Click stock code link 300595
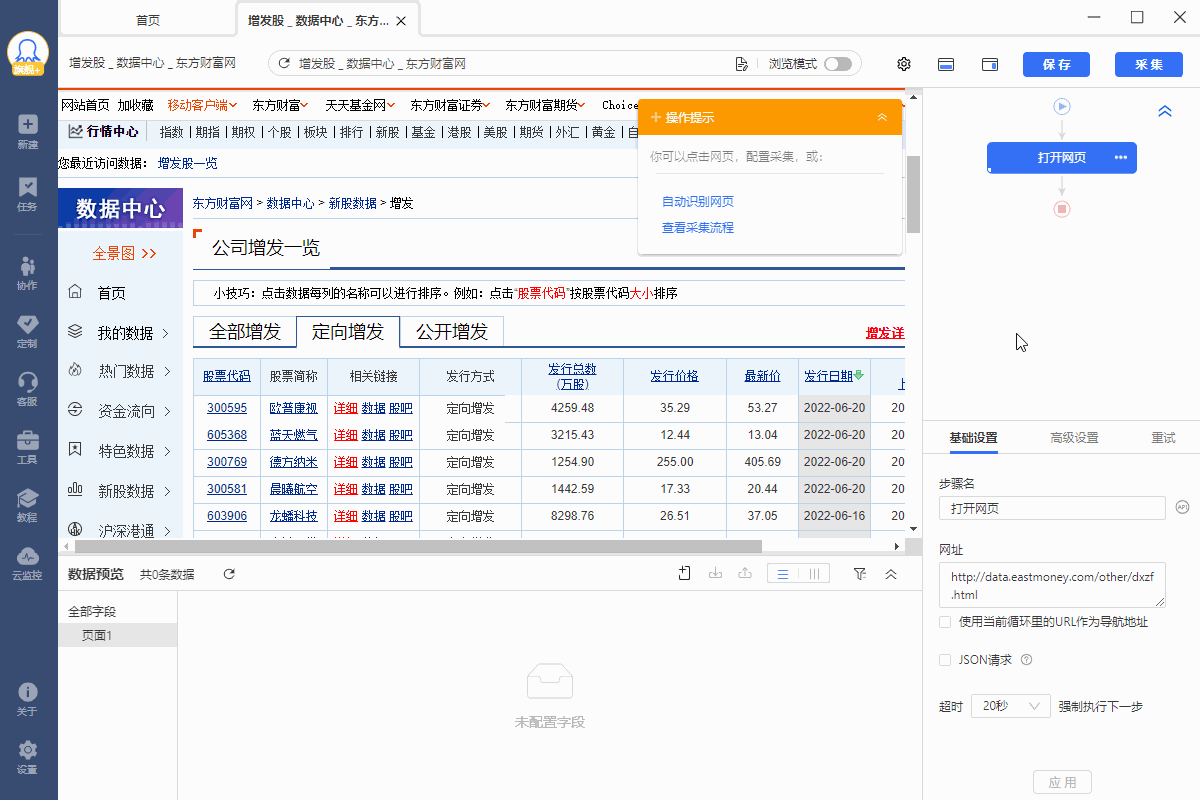 (227, 408)
